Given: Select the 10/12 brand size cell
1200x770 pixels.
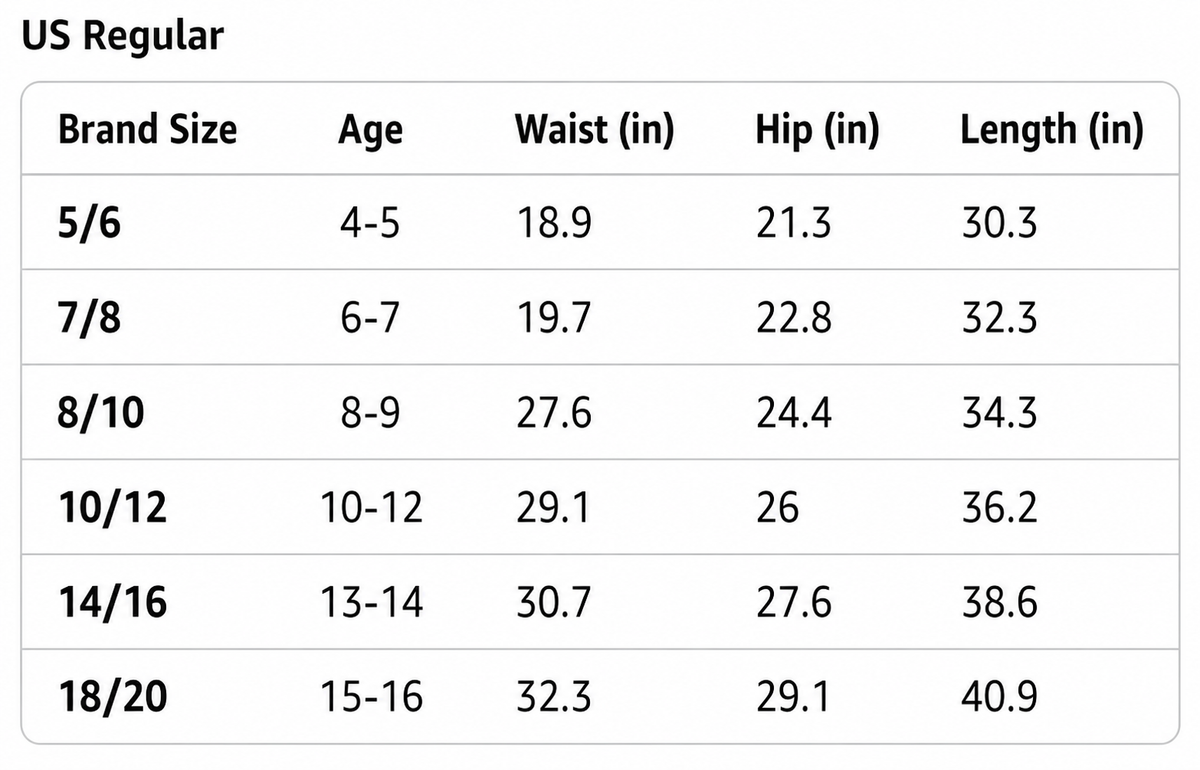Looking at the screenshot, I should coord(112,508).
